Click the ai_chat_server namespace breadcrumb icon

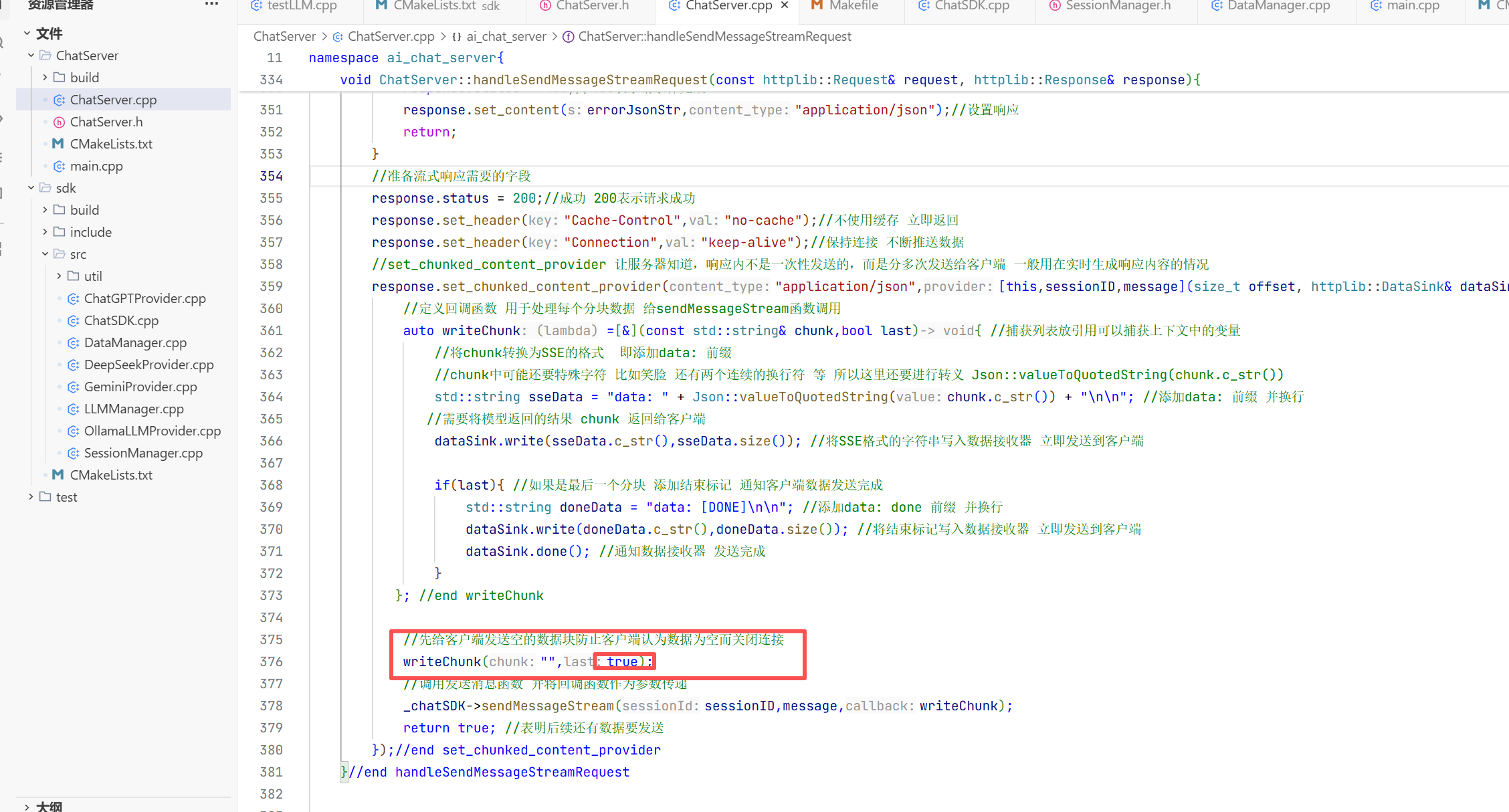[x=457, y=36]
